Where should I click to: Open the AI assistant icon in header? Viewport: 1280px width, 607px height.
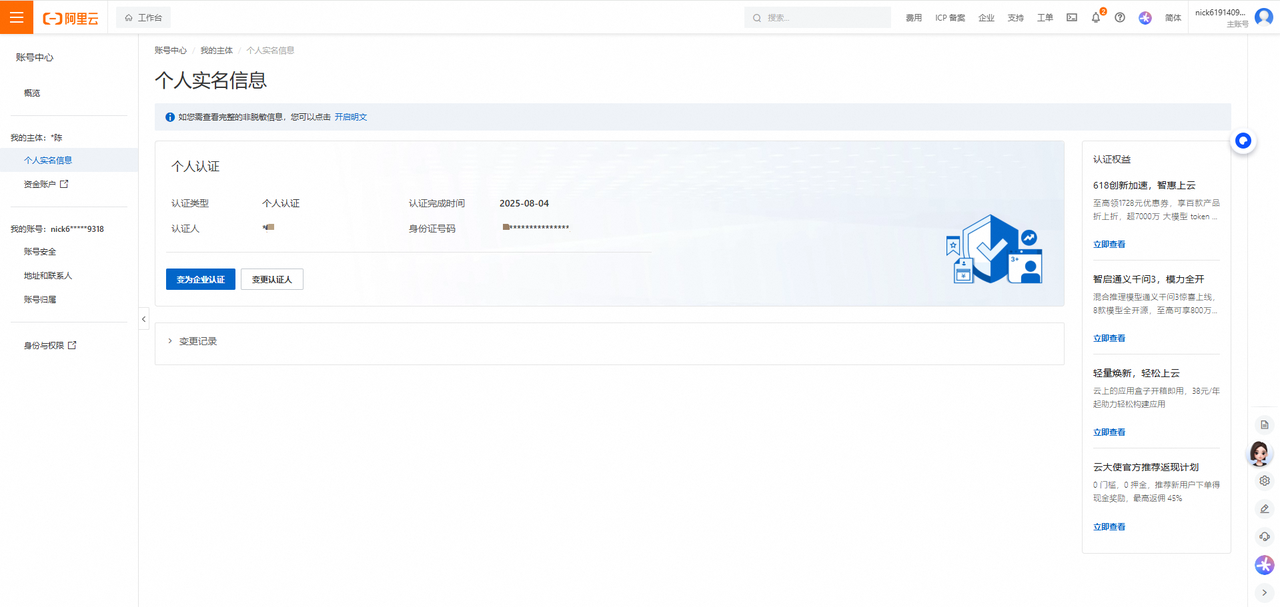[x=1145, y=18]
